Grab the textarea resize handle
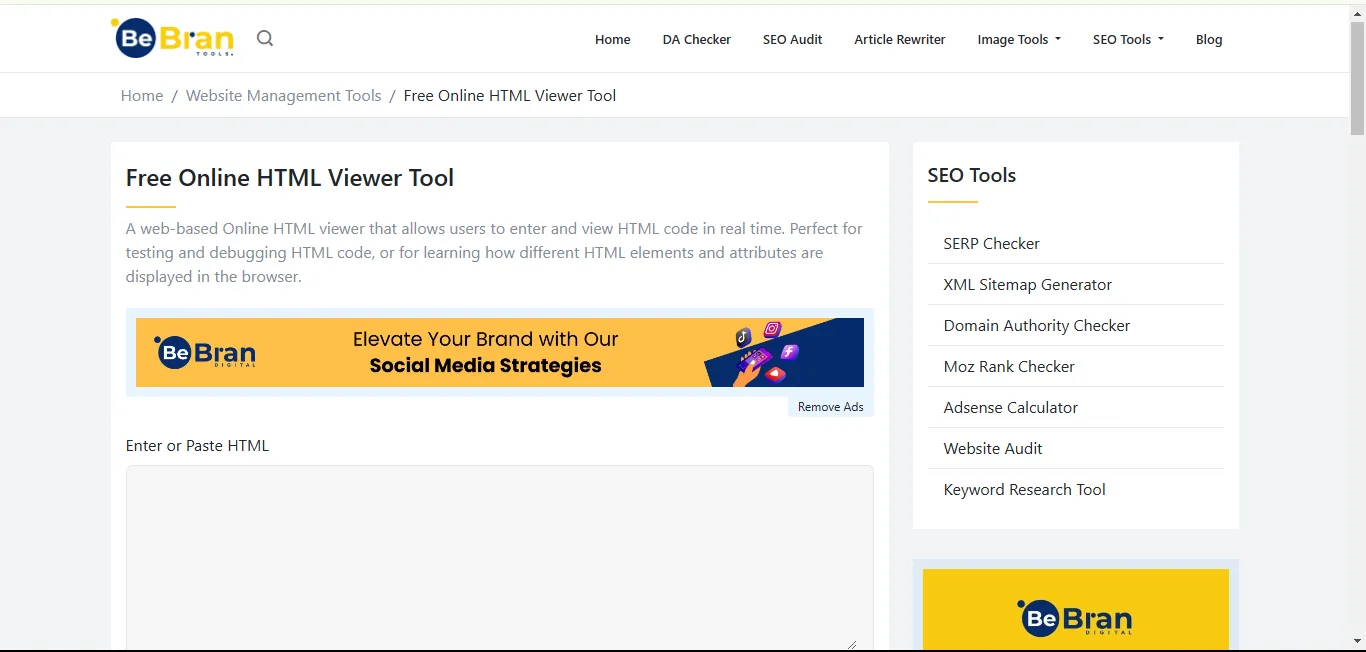Screen dimensions: 1366x652 (852, 645)
